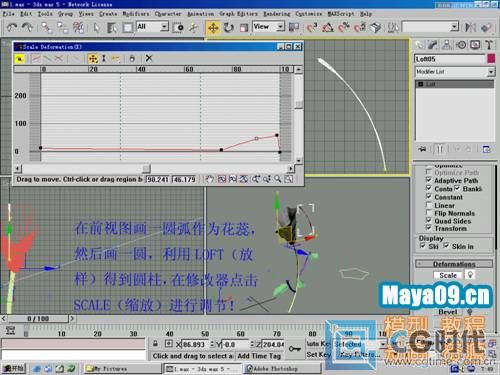The height and width of the screenshot is (375, 500).
Task: Click the Scale deformation button
Action: pos(448,275)
